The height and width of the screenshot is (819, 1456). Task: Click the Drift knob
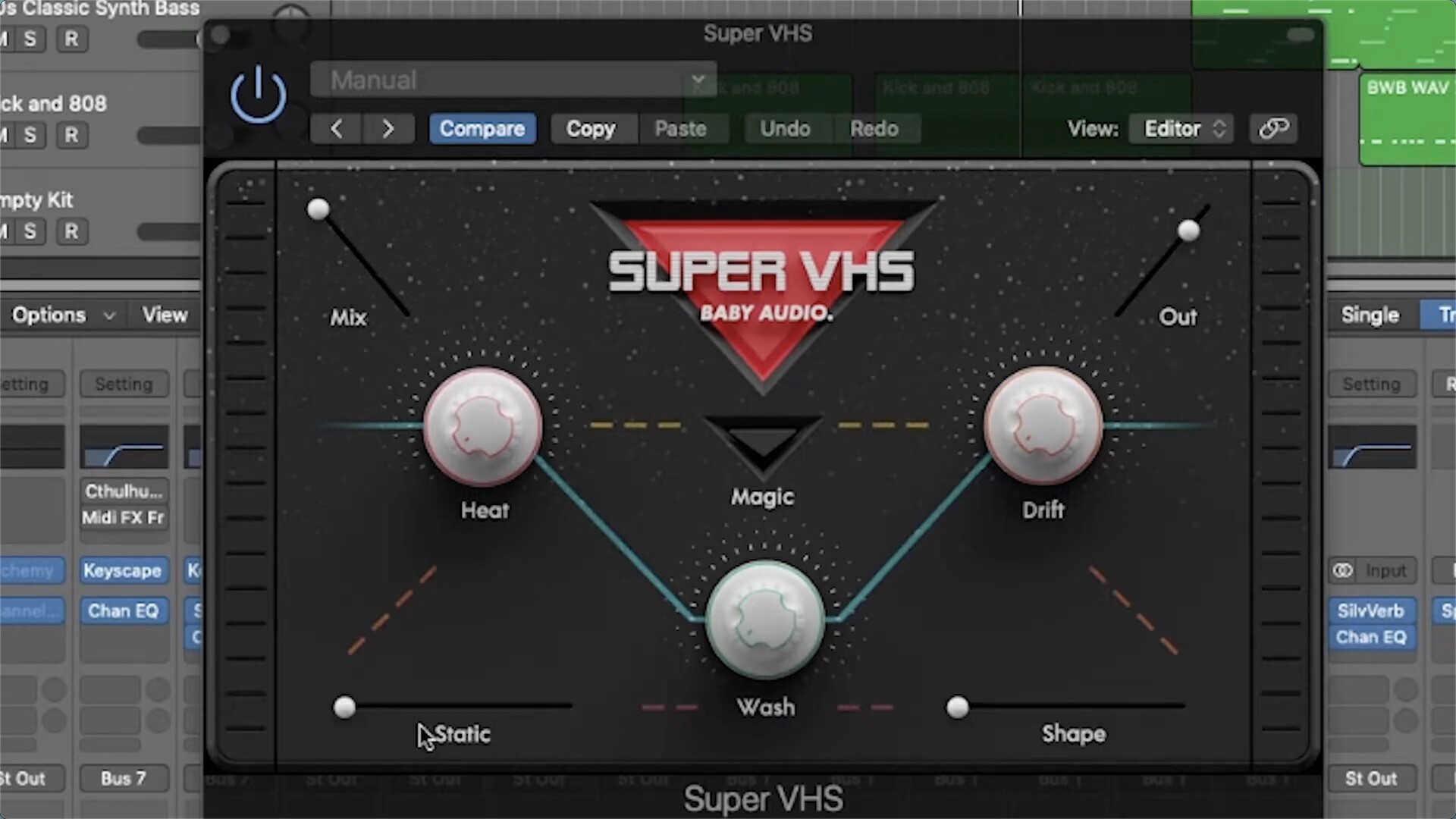tap(1043, 426)
